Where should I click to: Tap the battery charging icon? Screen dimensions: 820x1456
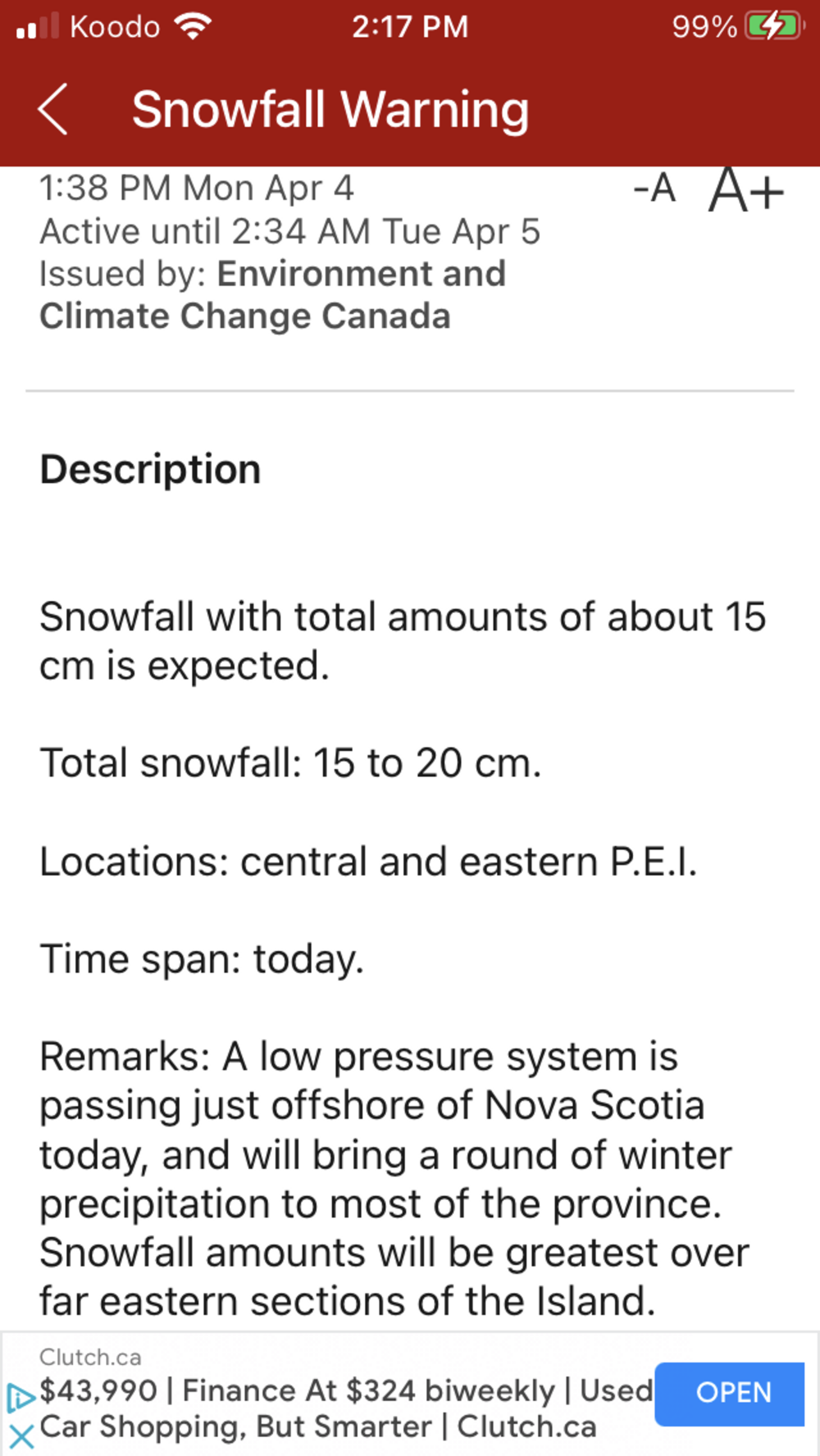click(x=773, y=27)
